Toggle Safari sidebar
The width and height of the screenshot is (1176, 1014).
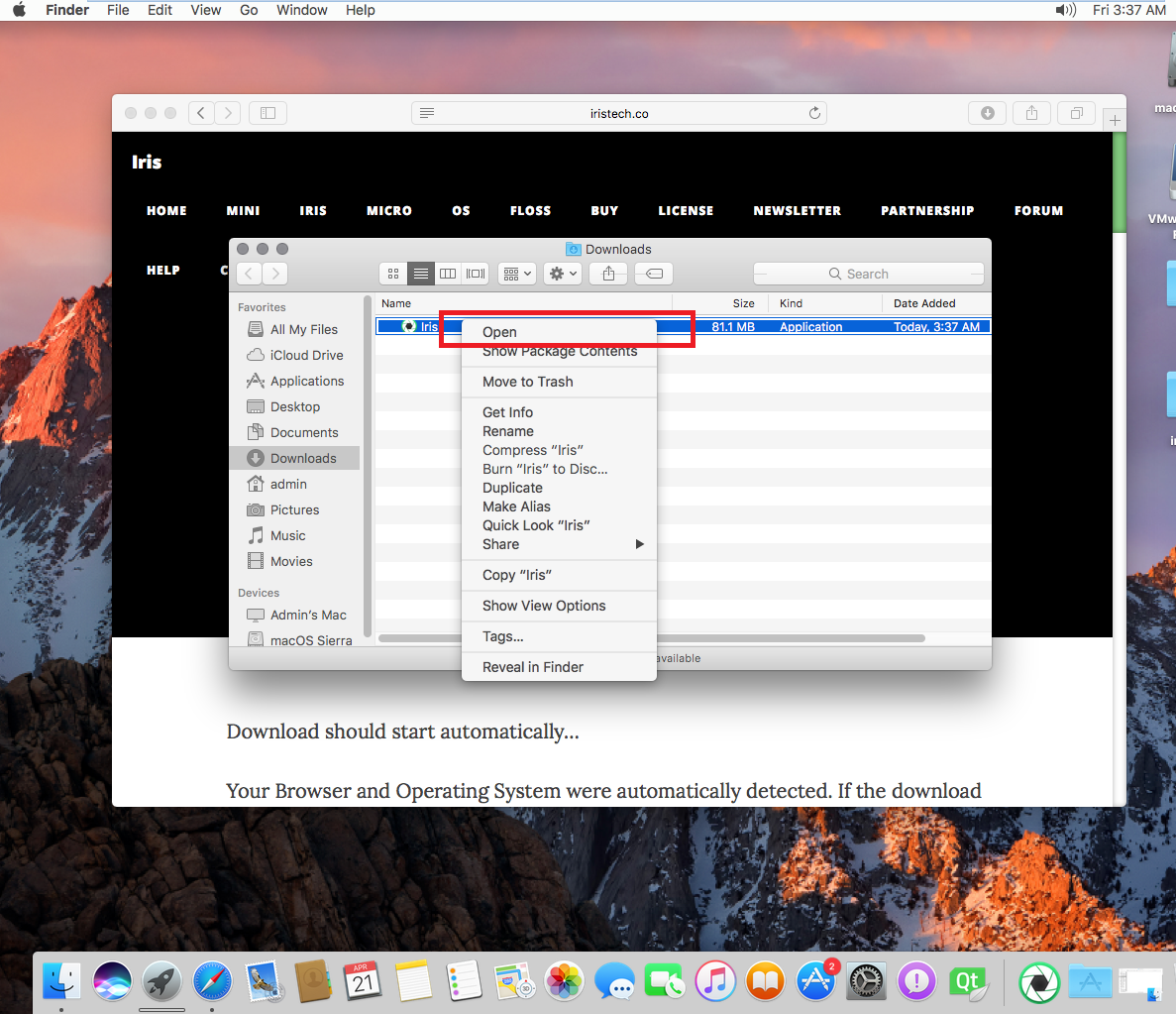[267, 113]
